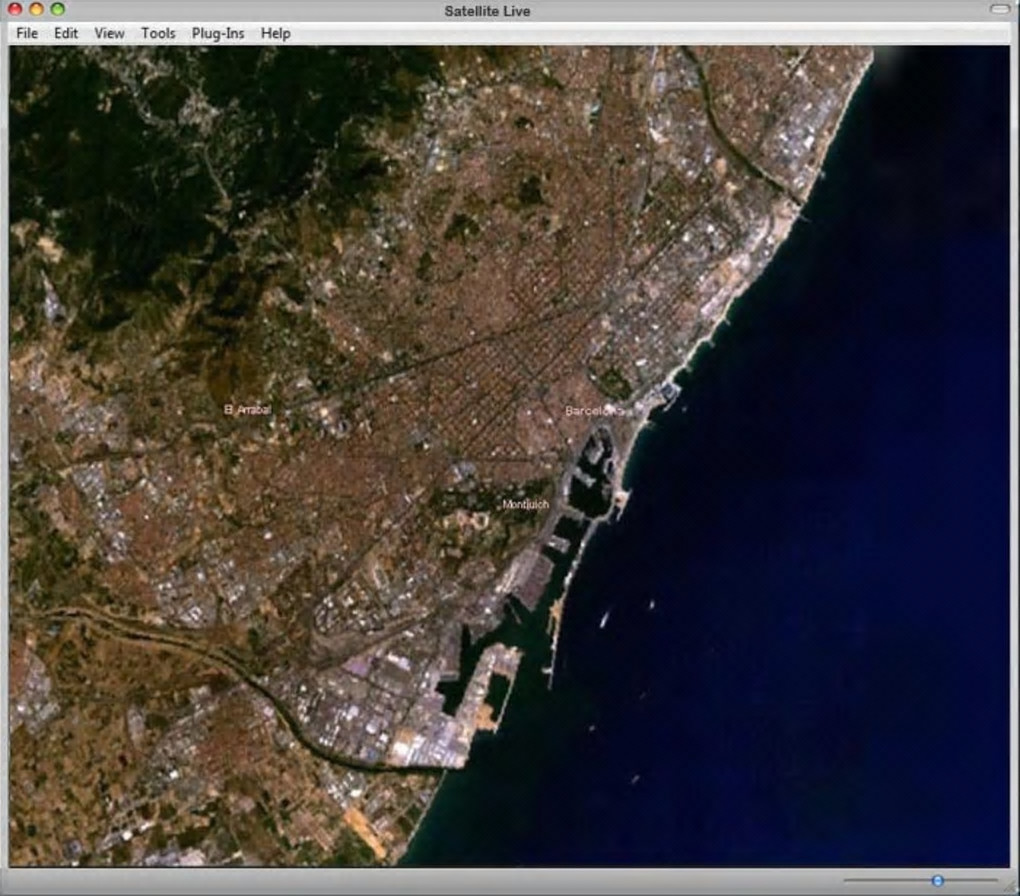Screen dimensions: 1020x896
Task: Click the zoom slider's blue handle
Action: (x=937, y=881)
